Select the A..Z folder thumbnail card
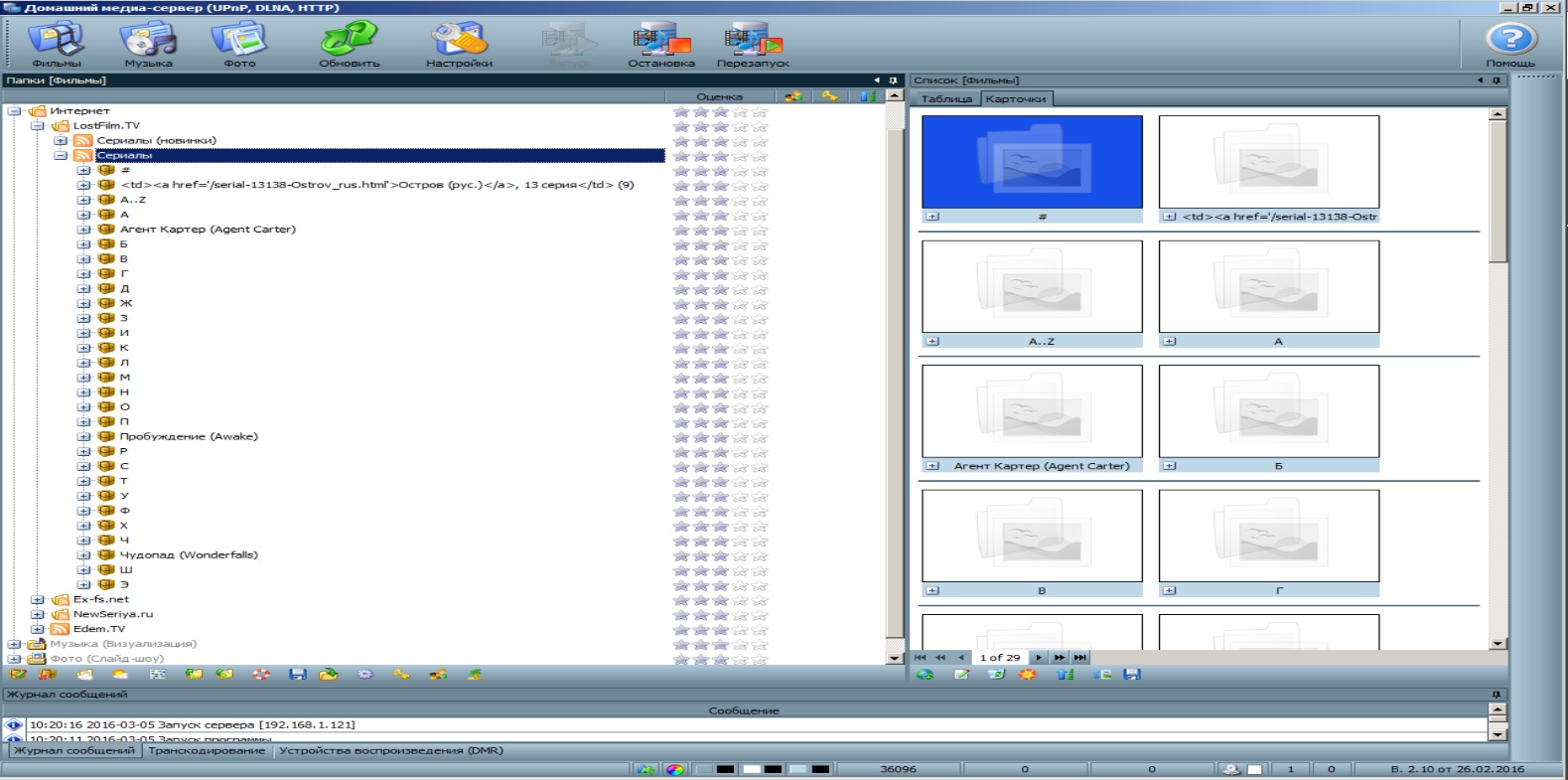The width and height of the screenshot is (1568, 780). [1032, 287]
